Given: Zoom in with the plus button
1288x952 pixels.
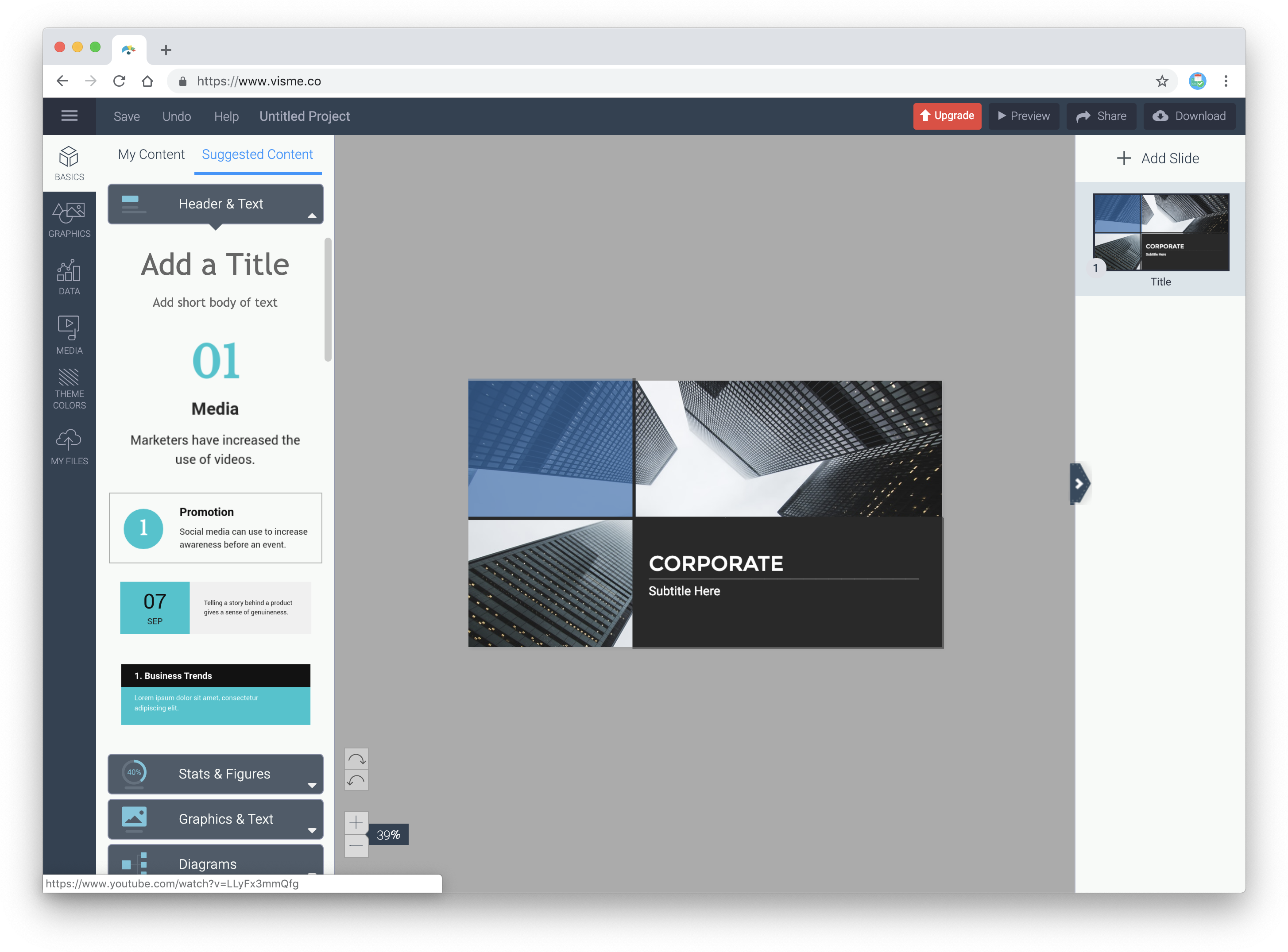Looking at the screenshot, I should tap(356, 823).
